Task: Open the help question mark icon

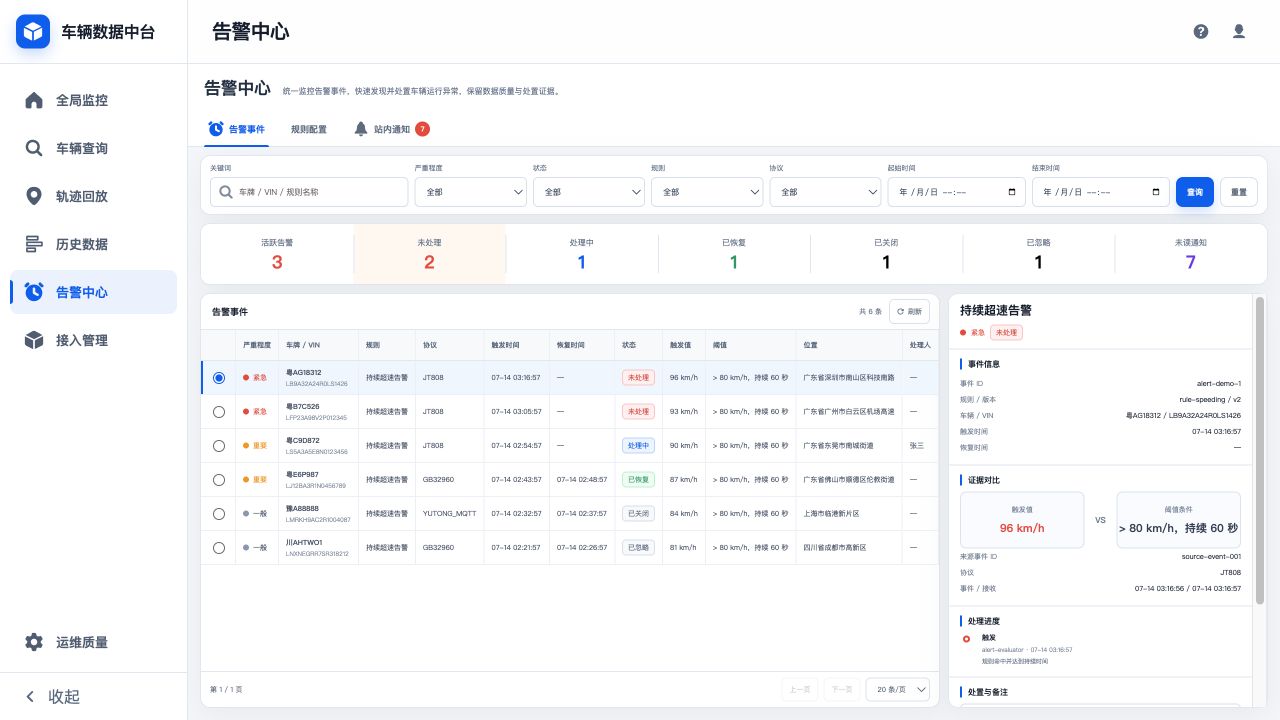Action: (1201, 31)
